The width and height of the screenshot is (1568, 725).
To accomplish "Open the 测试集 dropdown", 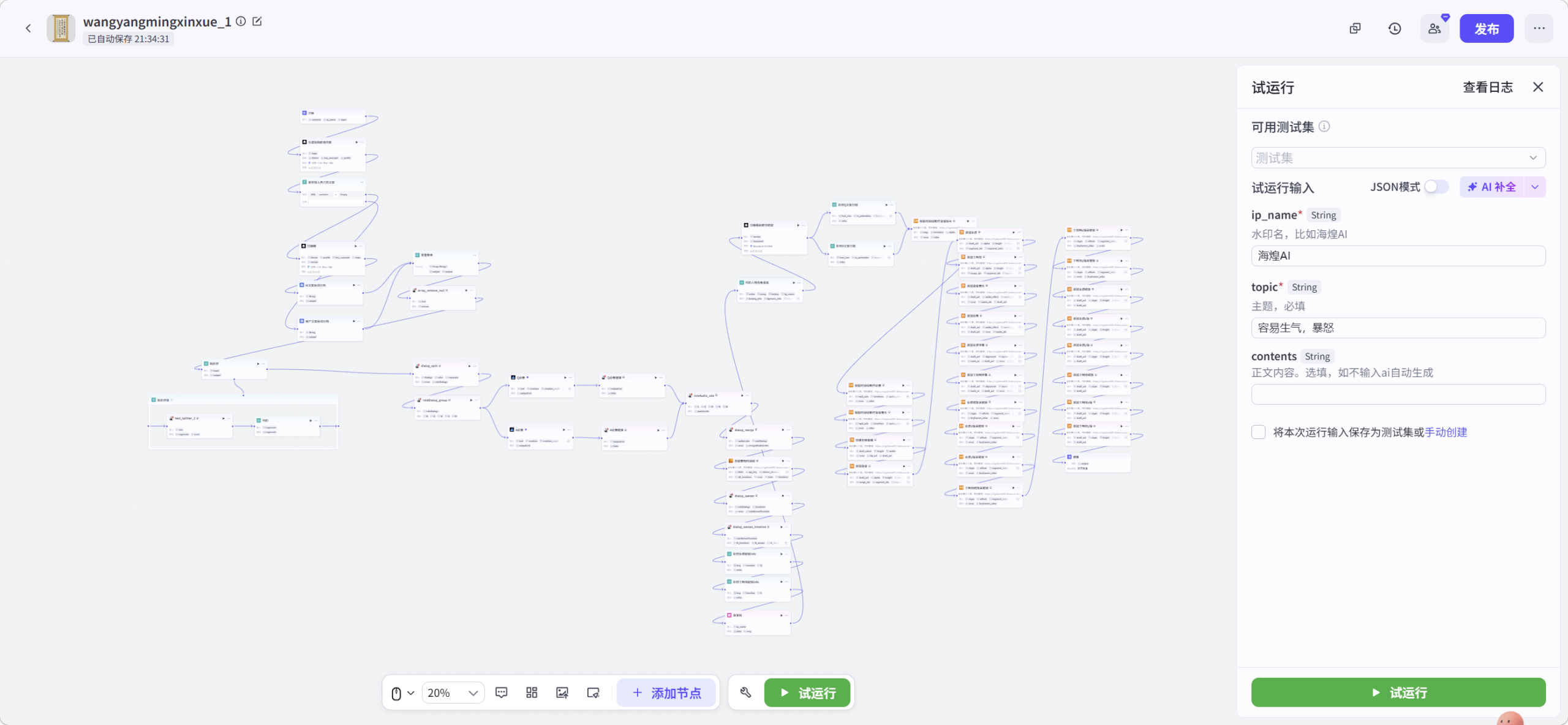I will point(1398,158).
